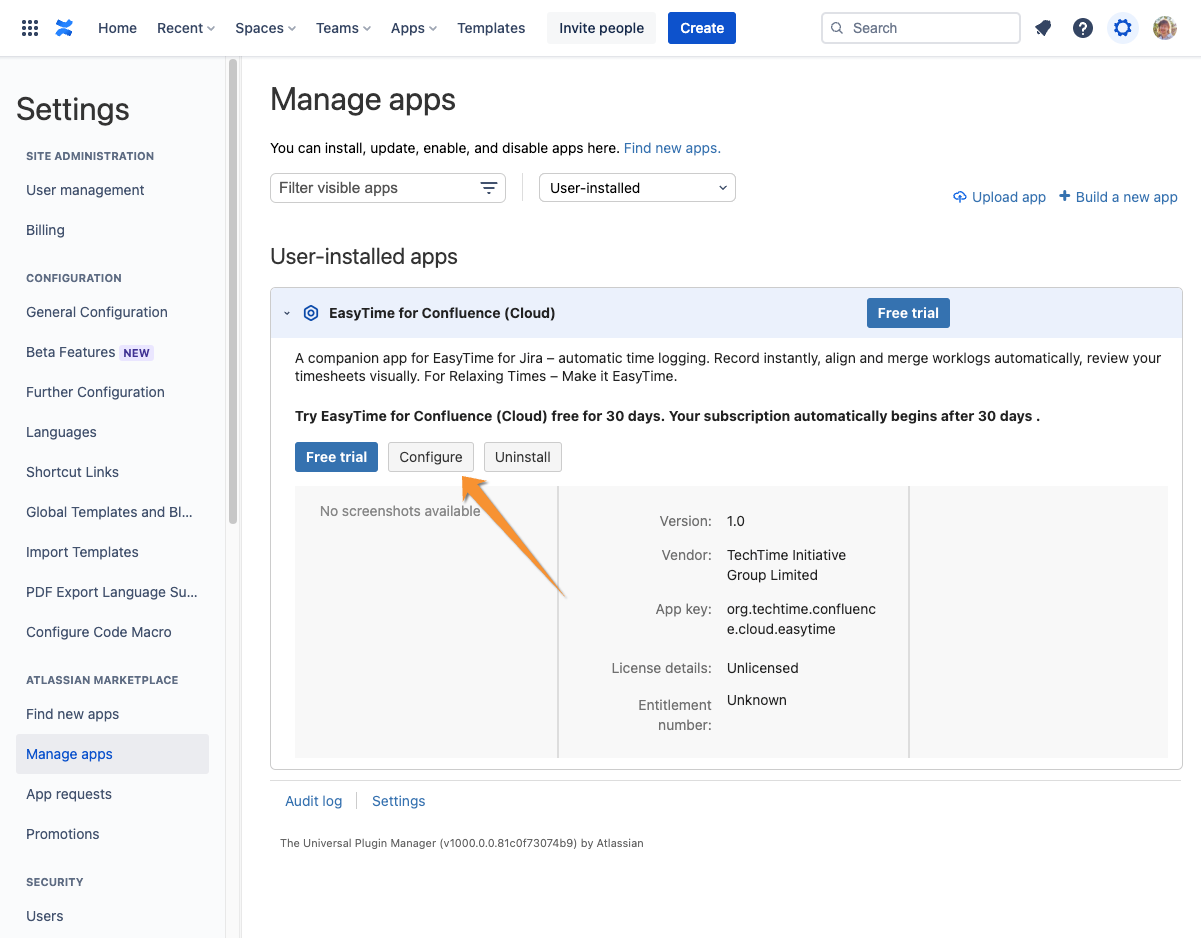The width and height of the screenshot is (1201, 938).
Task: Click the Upload app cloud icon
Action: pyautogui.click(x=960, y=197)
